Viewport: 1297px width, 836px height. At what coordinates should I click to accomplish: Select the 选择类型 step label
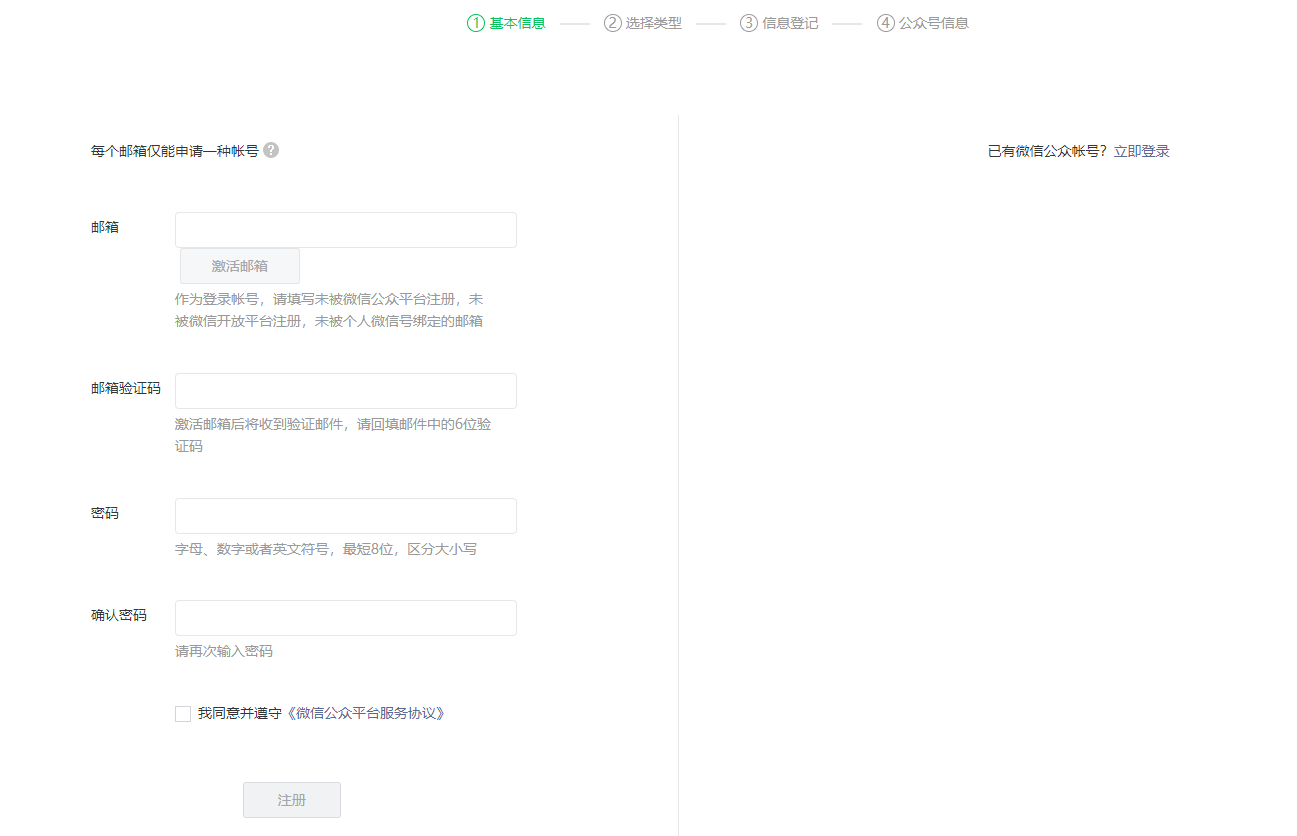coord(654,23)
